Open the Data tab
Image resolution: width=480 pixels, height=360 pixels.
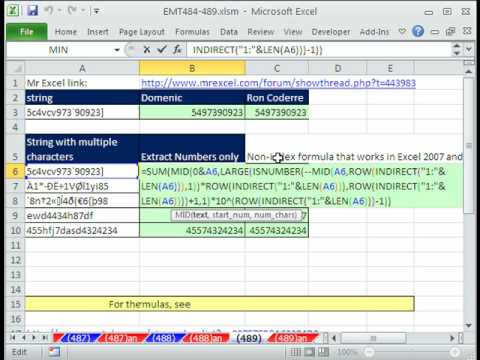click(229, 32)
